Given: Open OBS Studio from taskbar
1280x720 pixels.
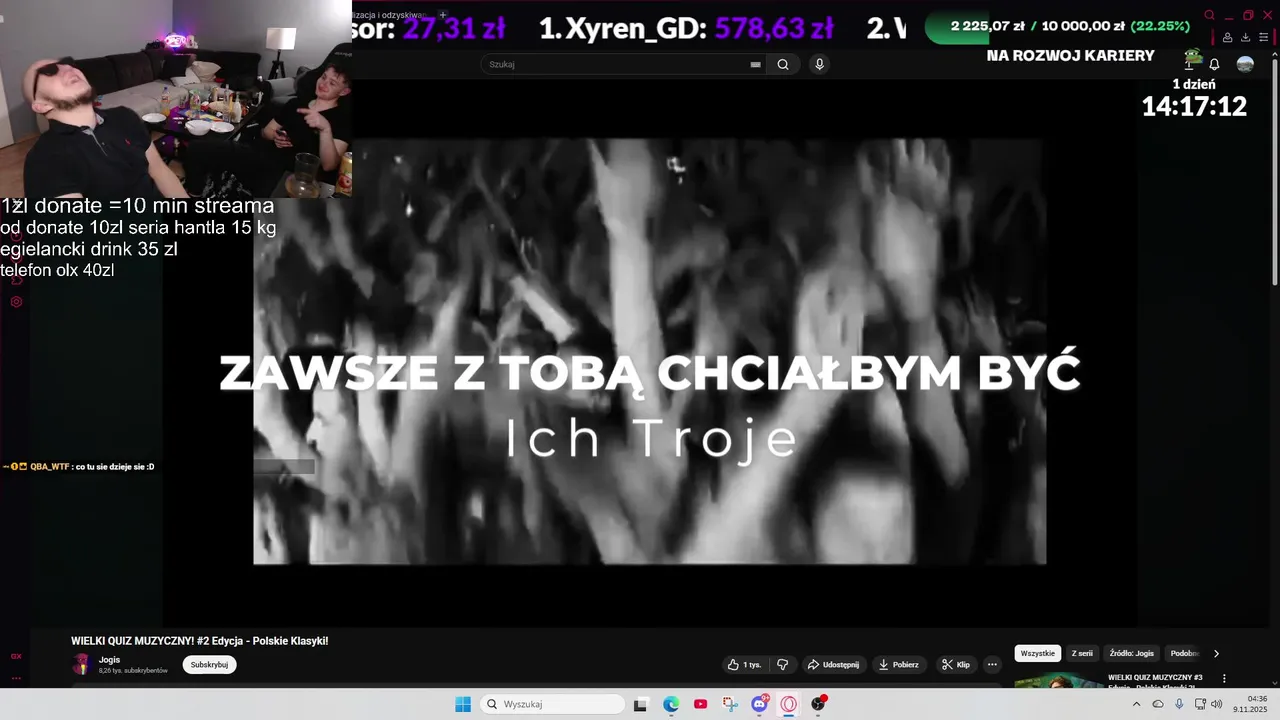Looking at the screenshot, I should pos(819,704).
